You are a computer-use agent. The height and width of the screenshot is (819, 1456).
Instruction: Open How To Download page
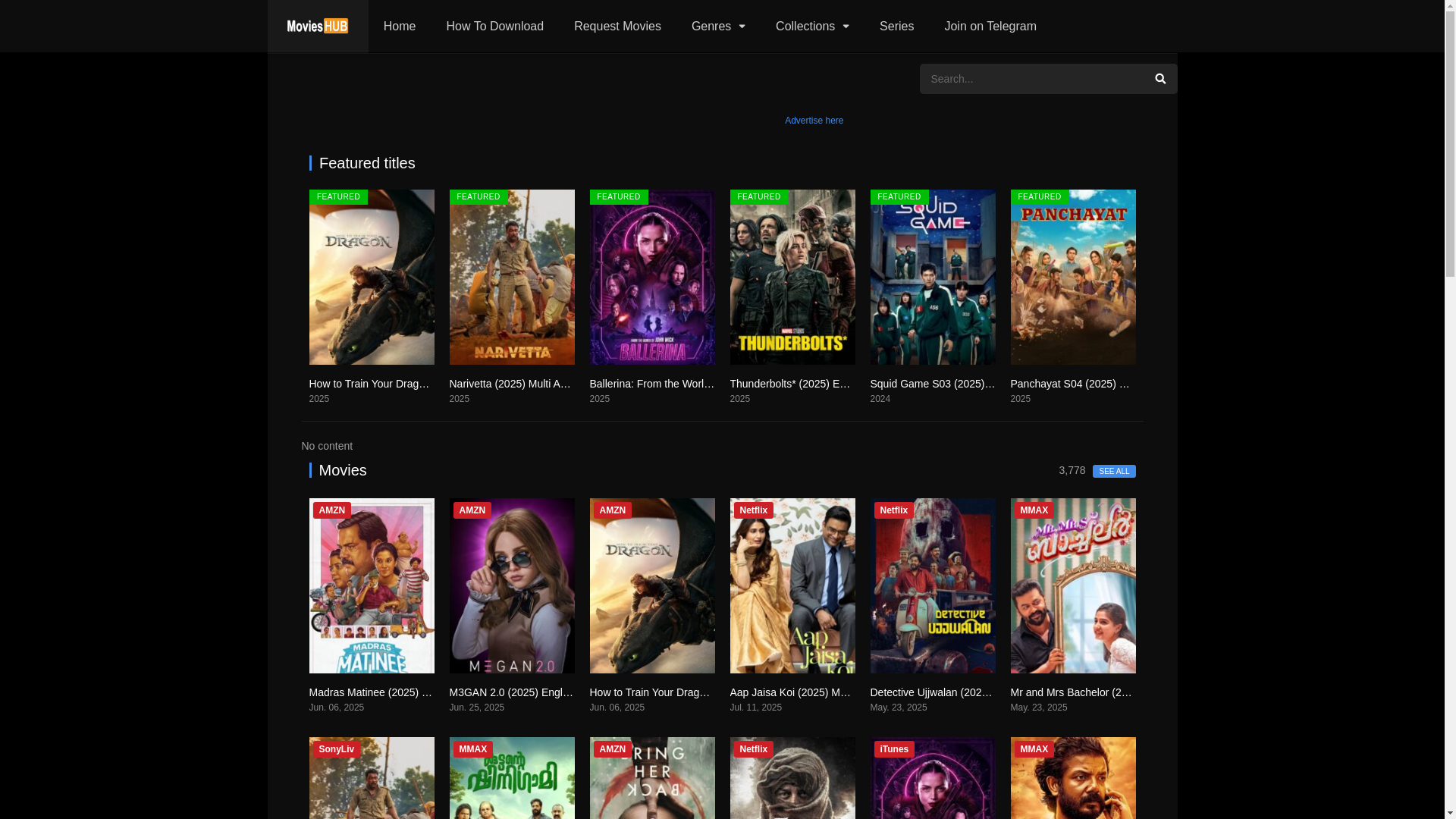(x=494, y=27)
